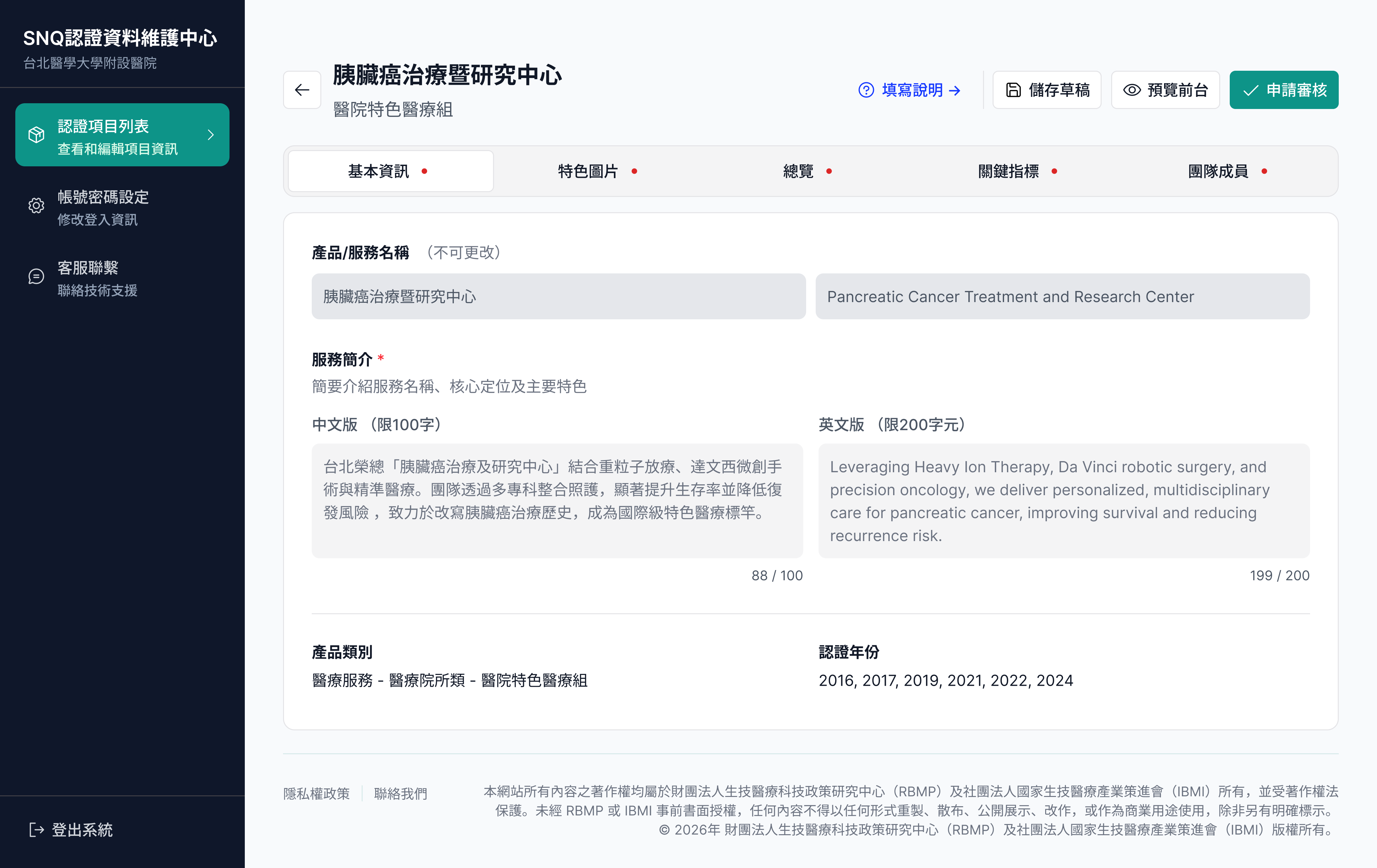This screenshot has height=868, width=1377.
Task: Click the question mark icon beside 填寫說明
Action: point(866,90)
